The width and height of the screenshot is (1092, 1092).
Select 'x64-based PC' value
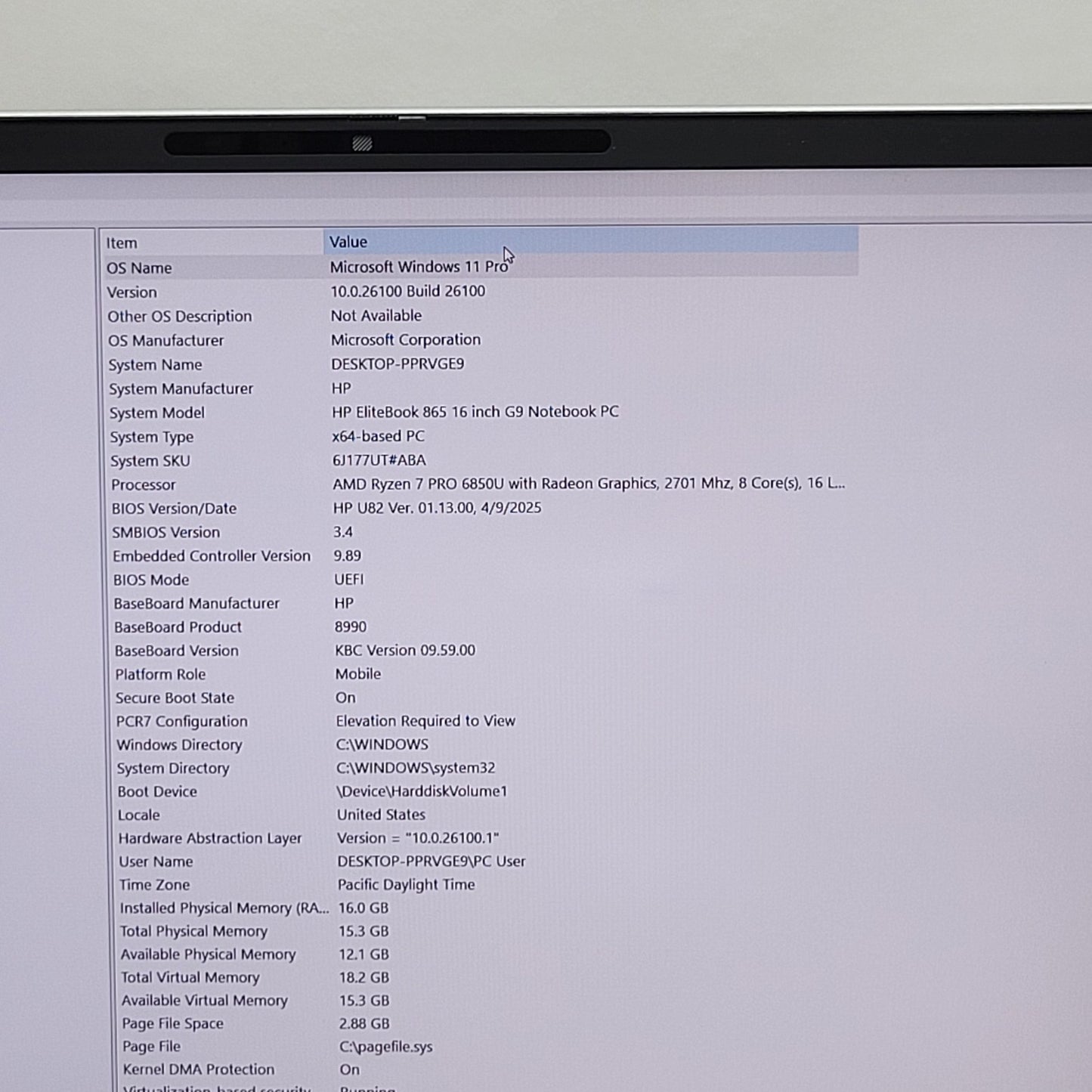379,436
